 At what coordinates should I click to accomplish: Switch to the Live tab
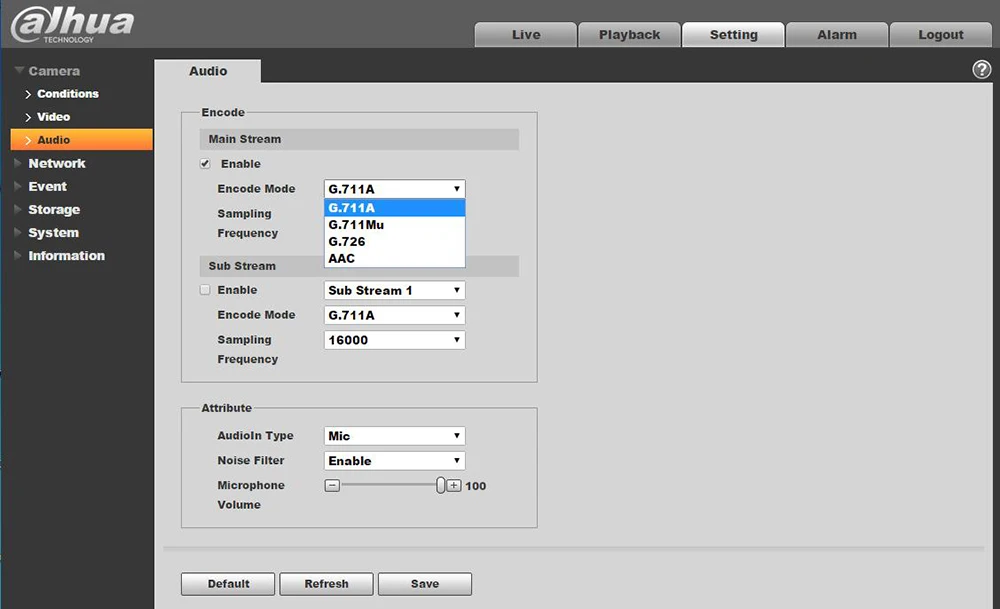[526, 34]
